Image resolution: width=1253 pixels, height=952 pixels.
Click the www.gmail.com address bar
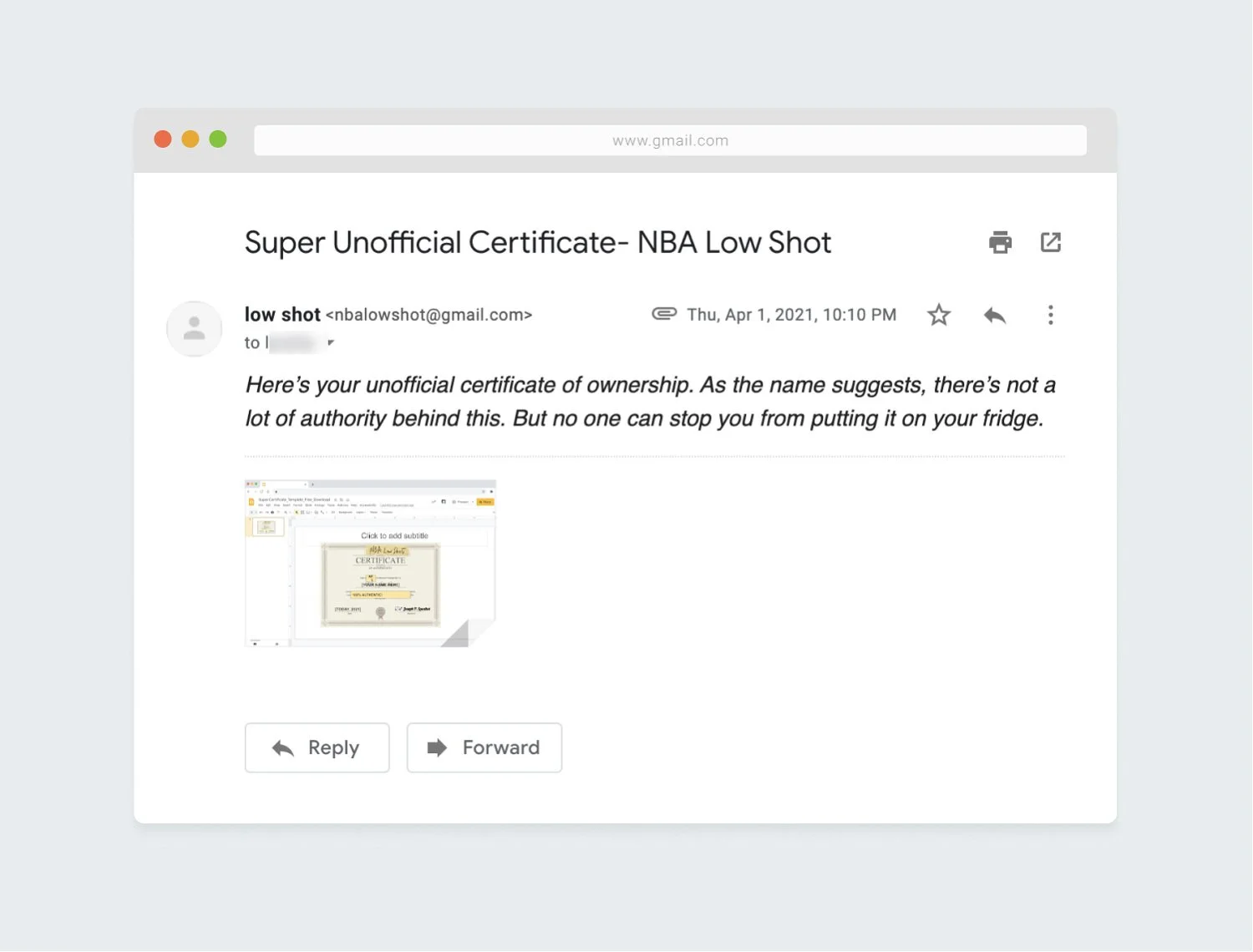[x=670, y=140]
